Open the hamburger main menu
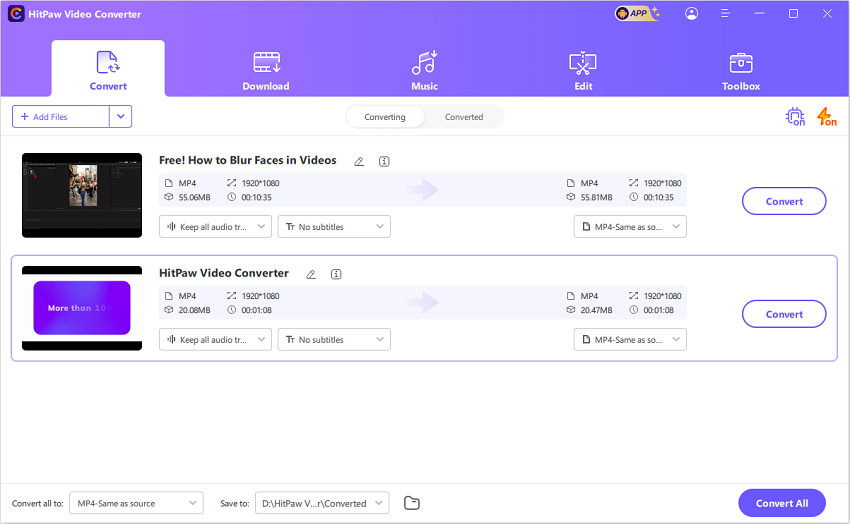The width and height of the screenshot is (850, 524). pyautogui.click(x=725, y=14)
